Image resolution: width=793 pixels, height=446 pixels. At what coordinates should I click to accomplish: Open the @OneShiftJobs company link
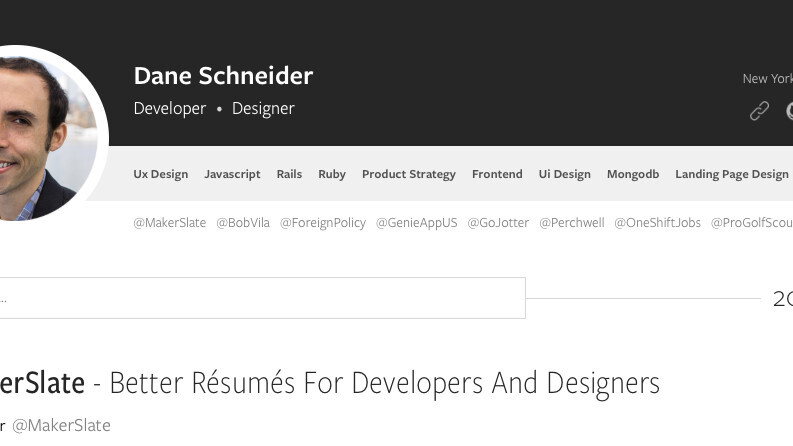[657, 223]
